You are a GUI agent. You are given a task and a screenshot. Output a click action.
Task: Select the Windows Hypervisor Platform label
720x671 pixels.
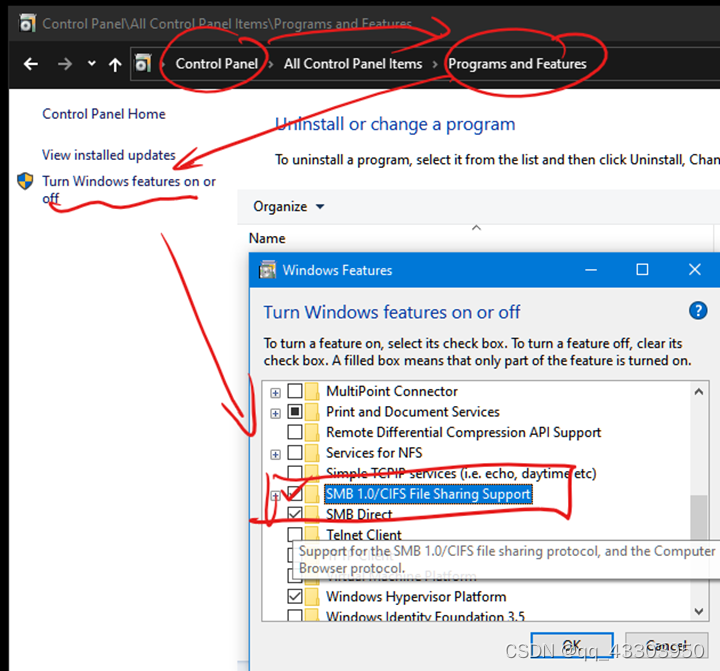pos(416,596)
